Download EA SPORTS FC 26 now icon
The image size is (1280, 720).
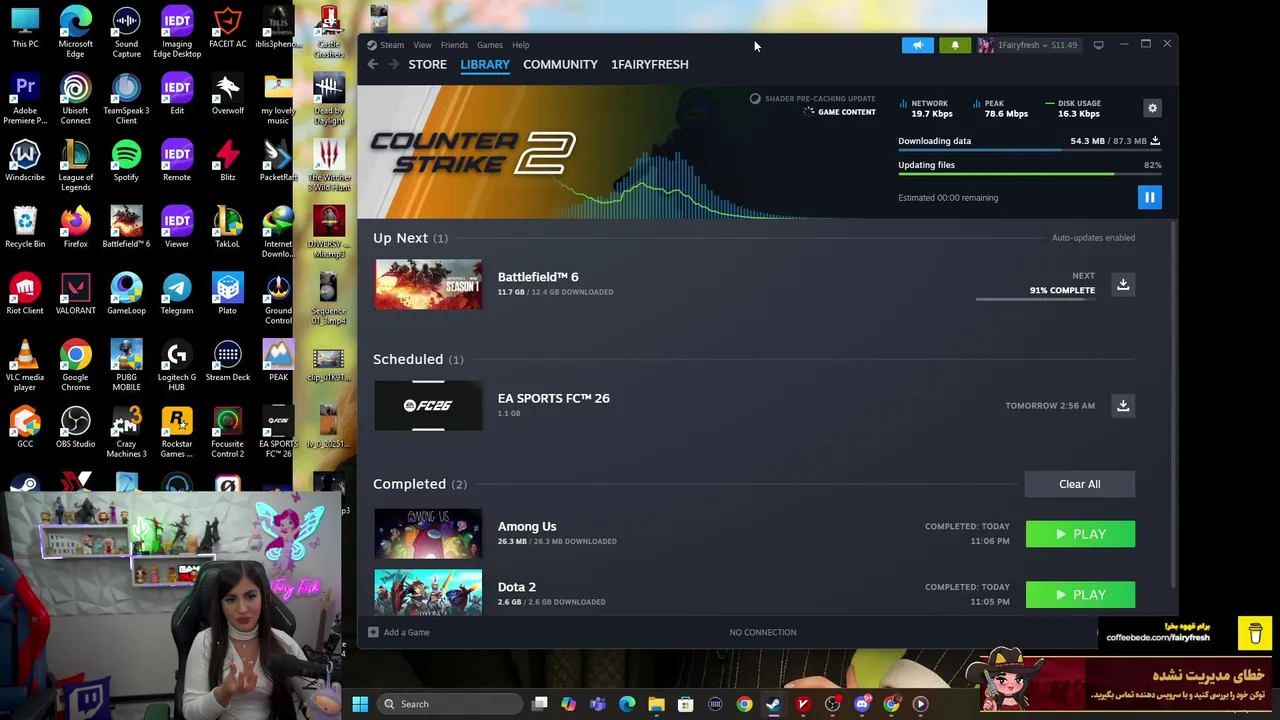1123,405
